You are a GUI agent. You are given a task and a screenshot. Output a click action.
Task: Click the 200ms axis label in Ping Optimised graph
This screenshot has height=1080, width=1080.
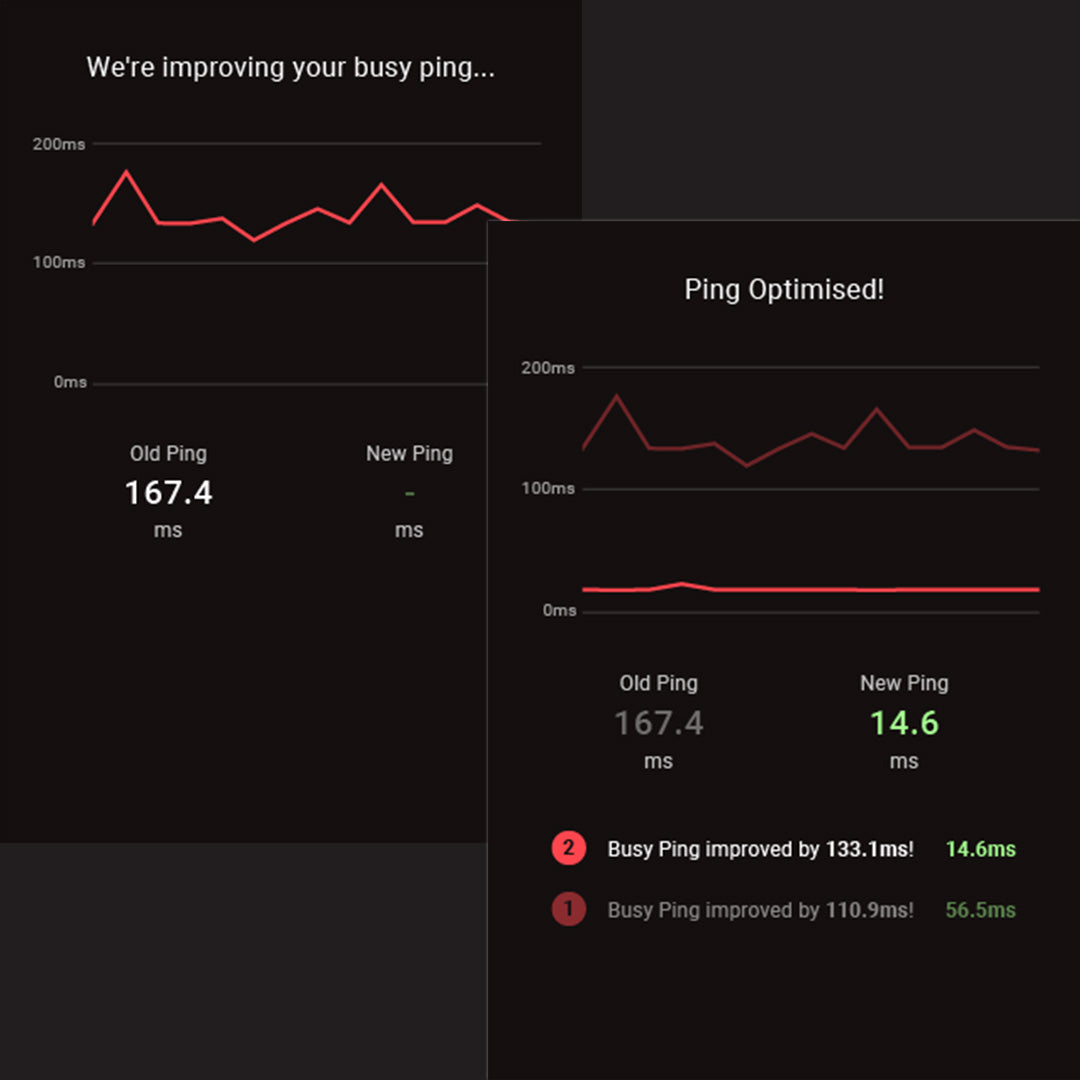pos(548,368)
